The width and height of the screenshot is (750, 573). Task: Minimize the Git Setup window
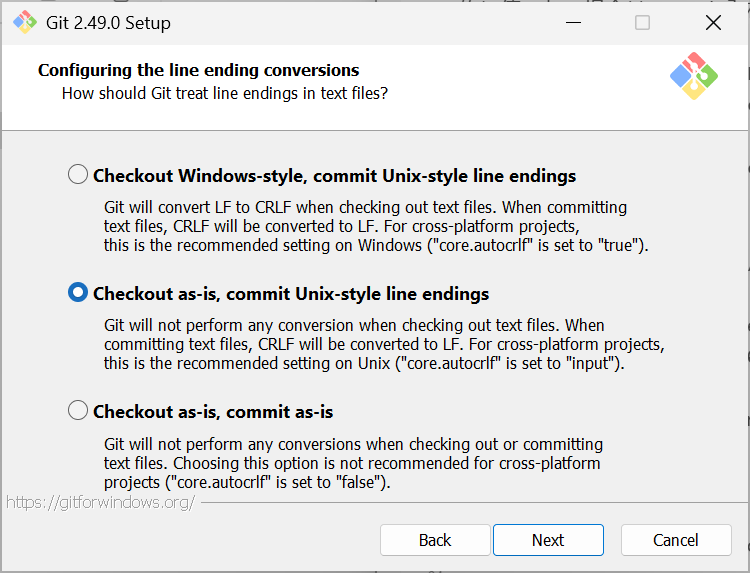click(571, 22)
